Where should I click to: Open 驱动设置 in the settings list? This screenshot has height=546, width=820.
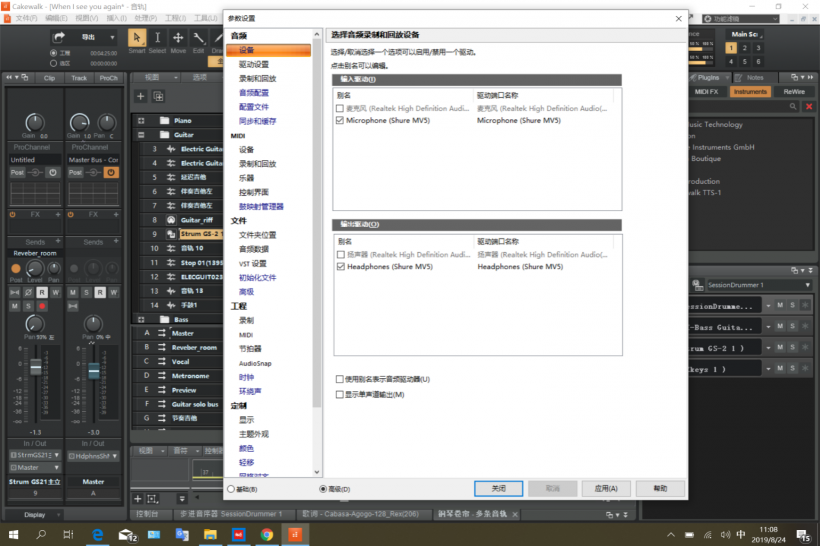[253, 64]
